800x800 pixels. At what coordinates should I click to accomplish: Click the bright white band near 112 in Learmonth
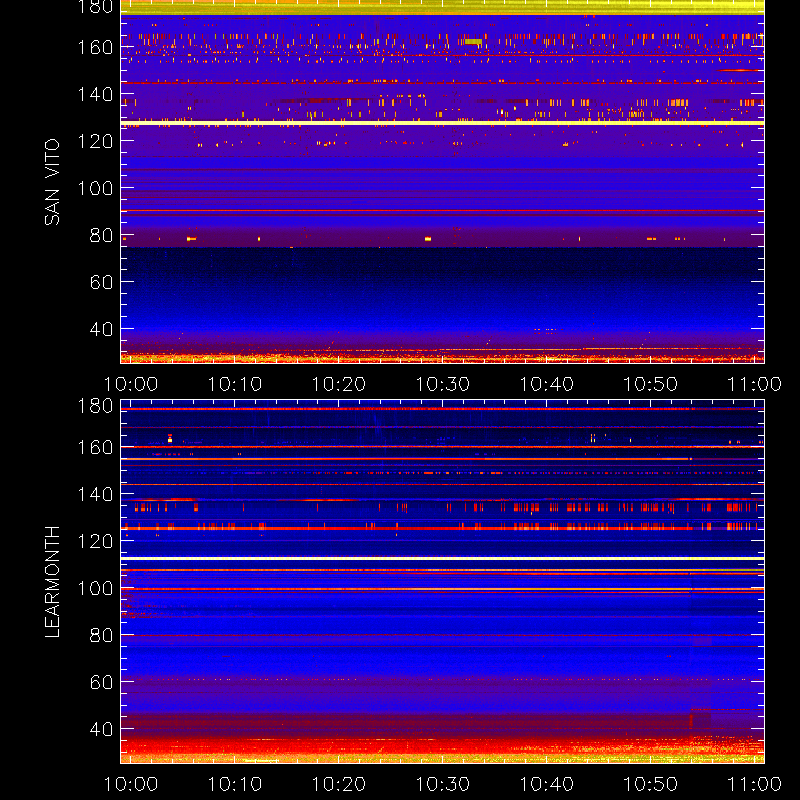point(442,559)
